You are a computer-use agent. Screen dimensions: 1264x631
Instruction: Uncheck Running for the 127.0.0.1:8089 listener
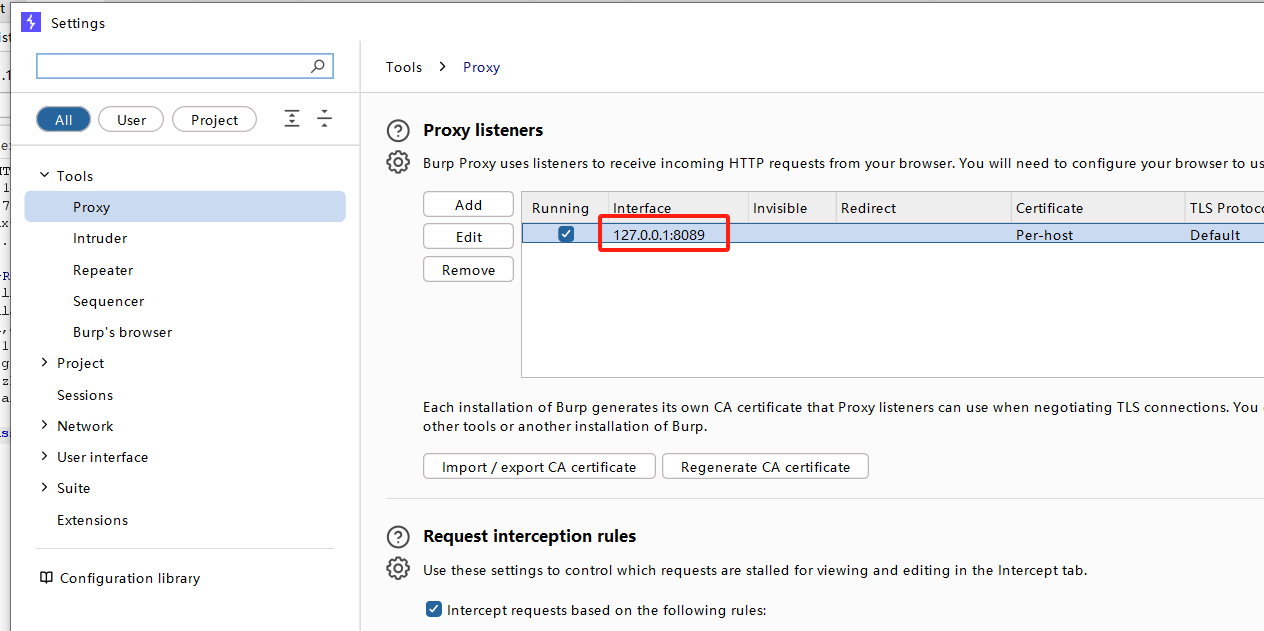(566, 234)
